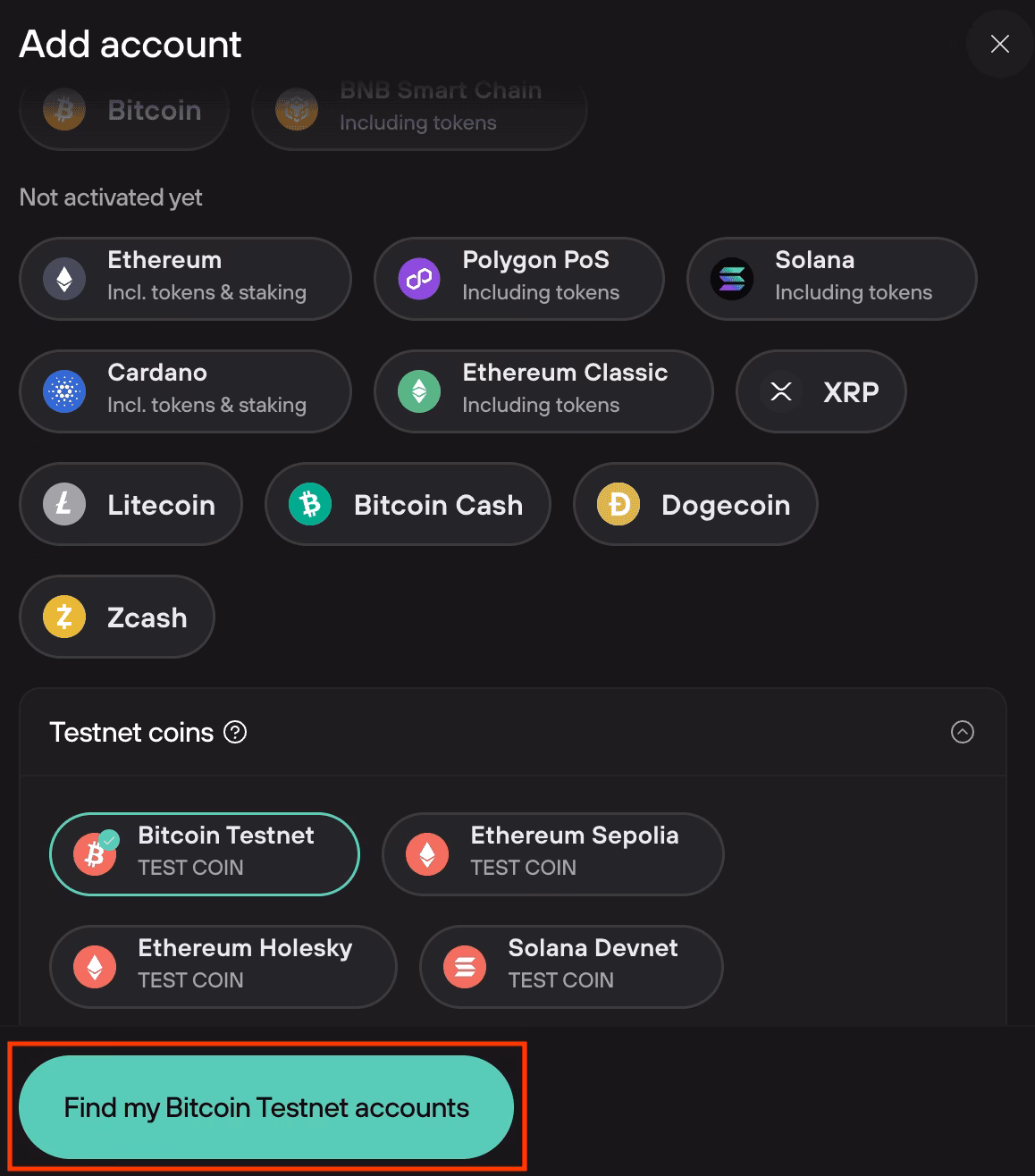Click the Solana logo icon
Image resolution: width=1035 pixels, height=1176 pixels.
[x=730, y=279]
